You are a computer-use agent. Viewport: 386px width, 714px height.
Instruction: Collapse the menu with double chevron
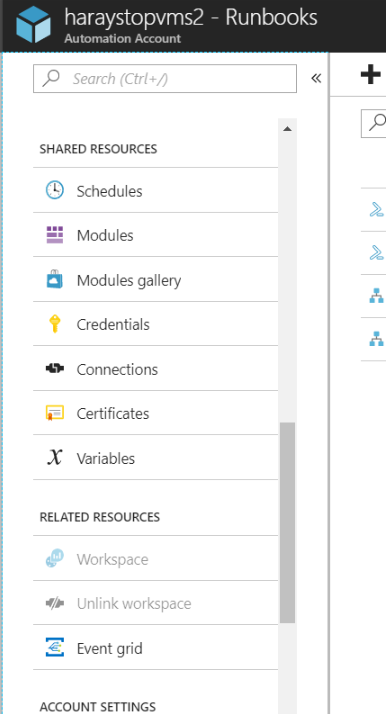click(x=316, y=78)
